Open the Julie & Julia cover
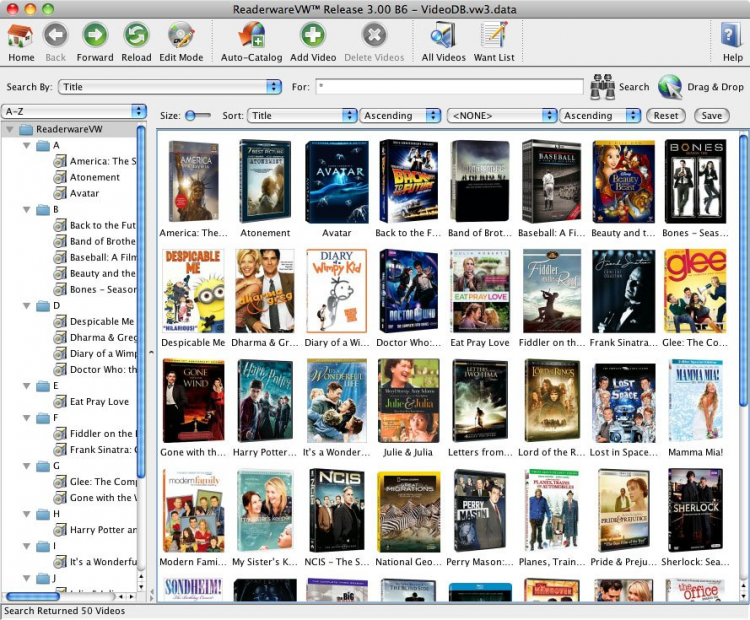The height and width of the screenshot is (620, 750). 408,400
